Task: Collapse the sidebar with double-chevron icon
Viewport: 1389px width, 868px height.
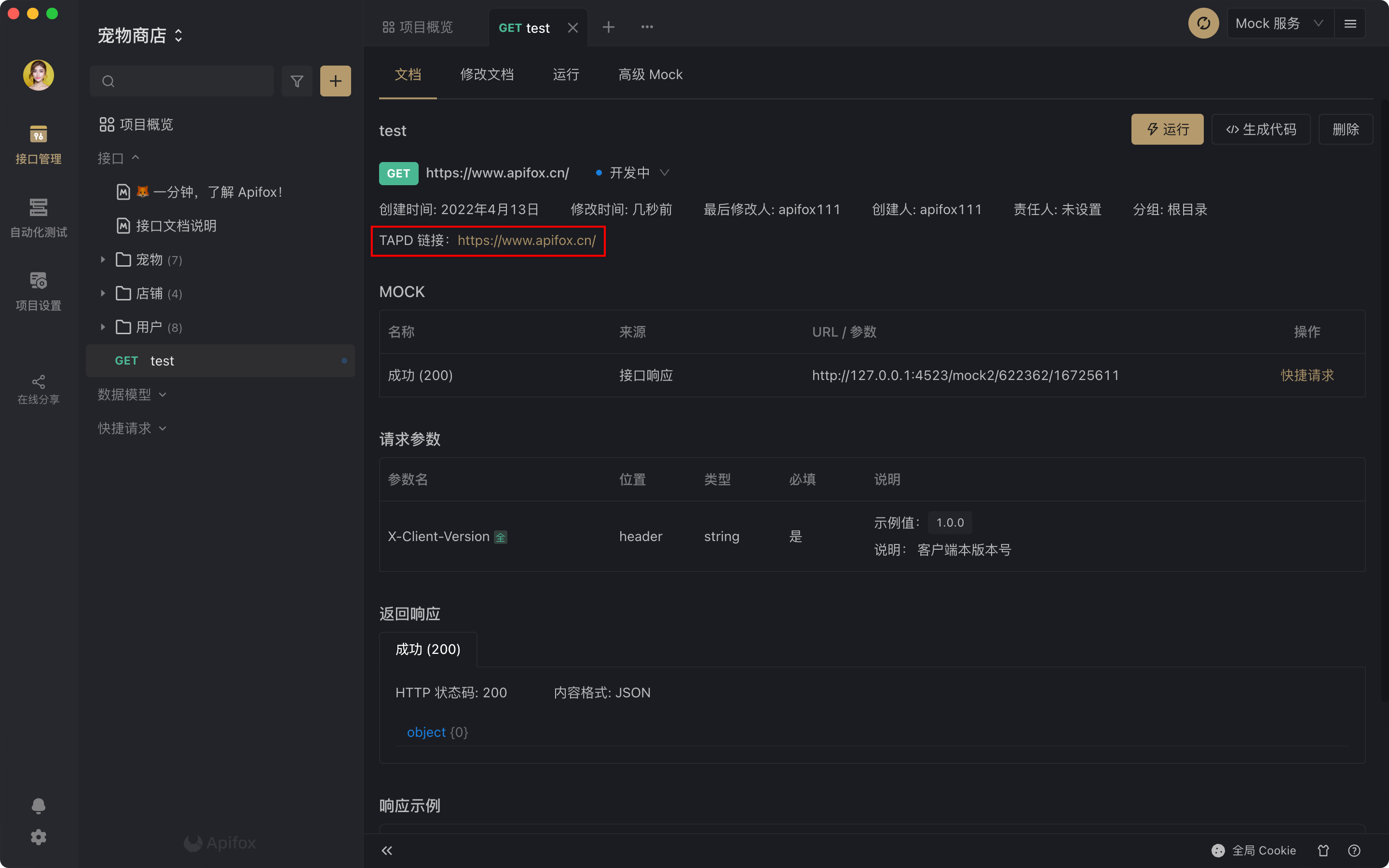Action: coord(387,850)
